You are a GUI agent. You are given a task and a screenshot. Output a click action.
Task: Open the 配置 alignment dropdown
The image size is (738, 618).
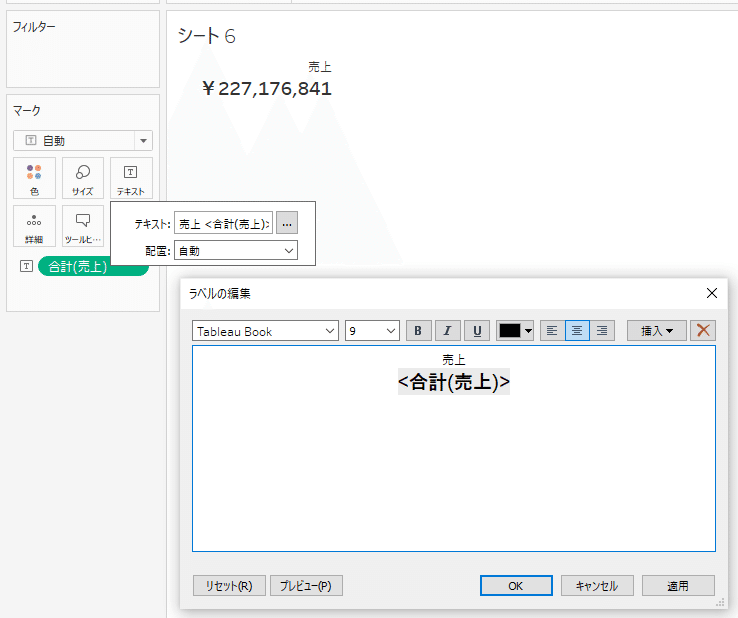tap(236, 250)
